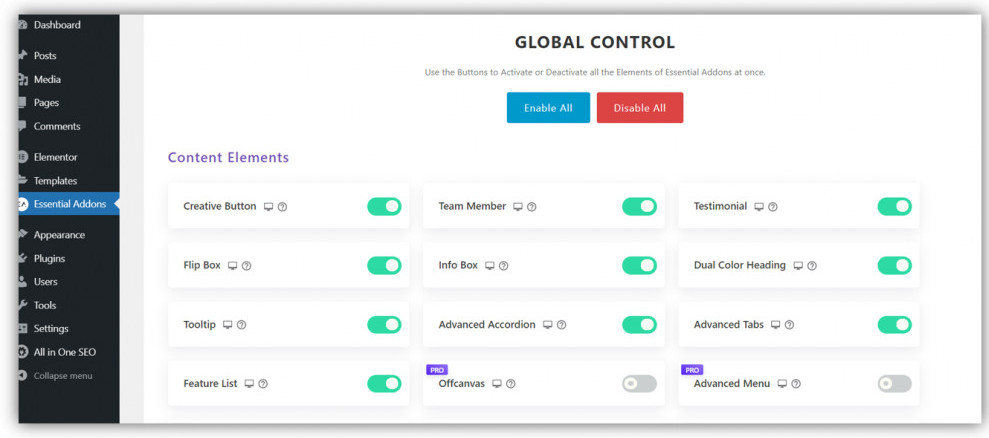Disable the Advanced Accordion switch

tap(640, 325)
